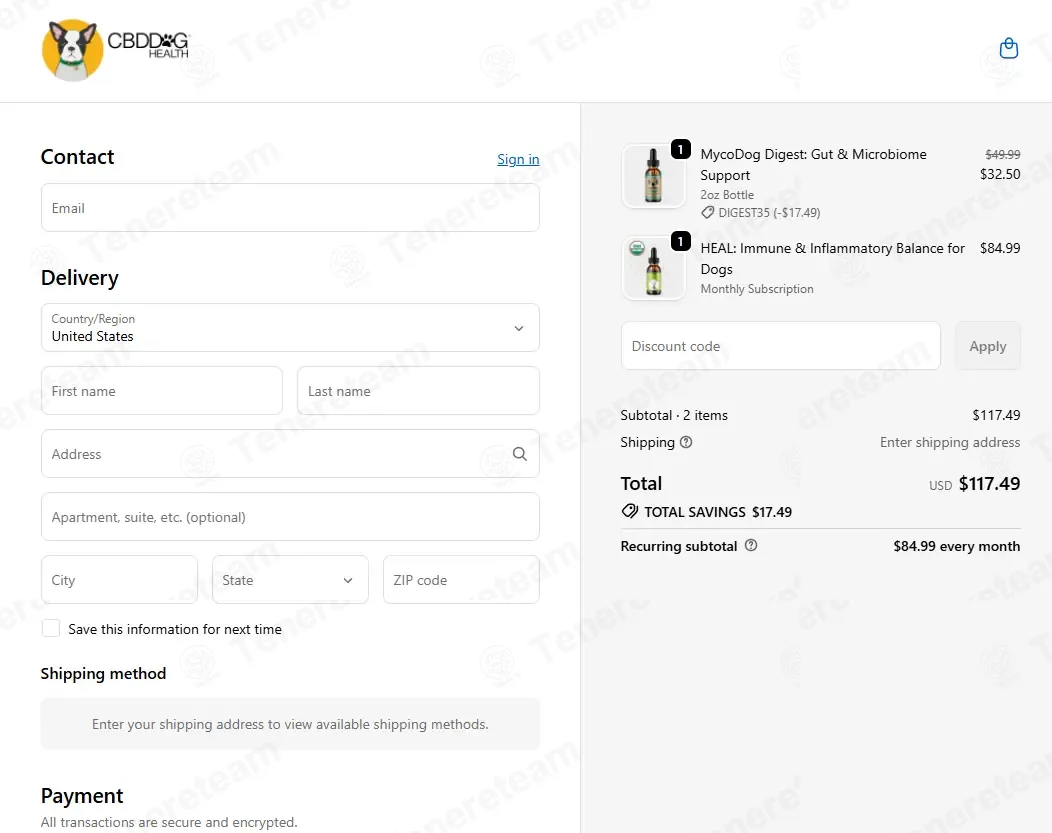This screenshot has width=1052, height=833.
Task: Focus the City input field
Action: pyautogui.click(x=119, y=579)
